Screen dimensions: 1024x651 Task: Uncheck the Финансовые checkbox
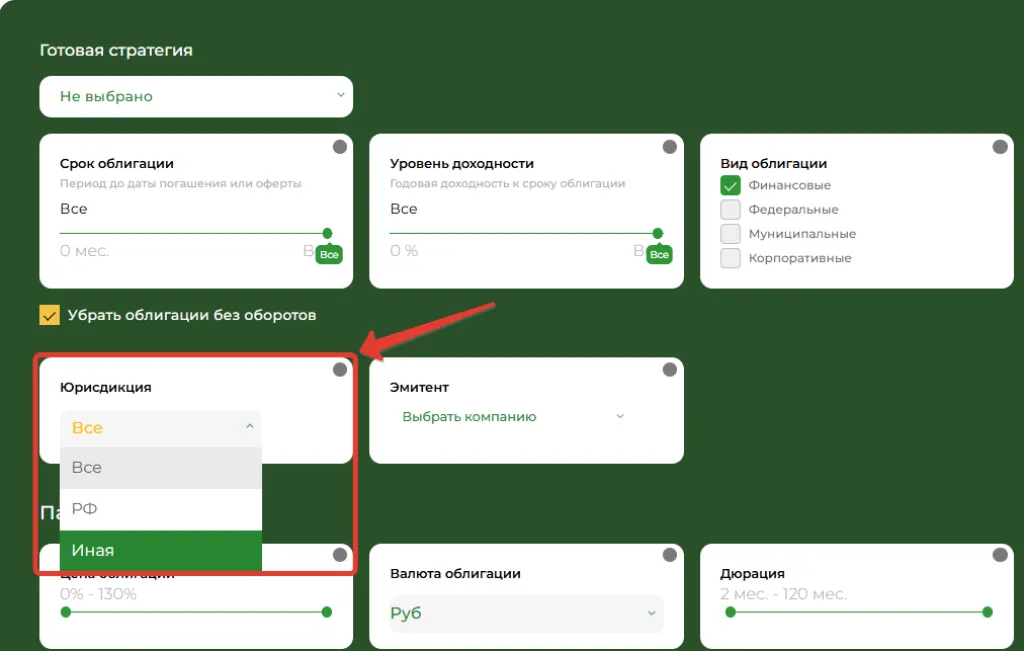tap(730, 185)
